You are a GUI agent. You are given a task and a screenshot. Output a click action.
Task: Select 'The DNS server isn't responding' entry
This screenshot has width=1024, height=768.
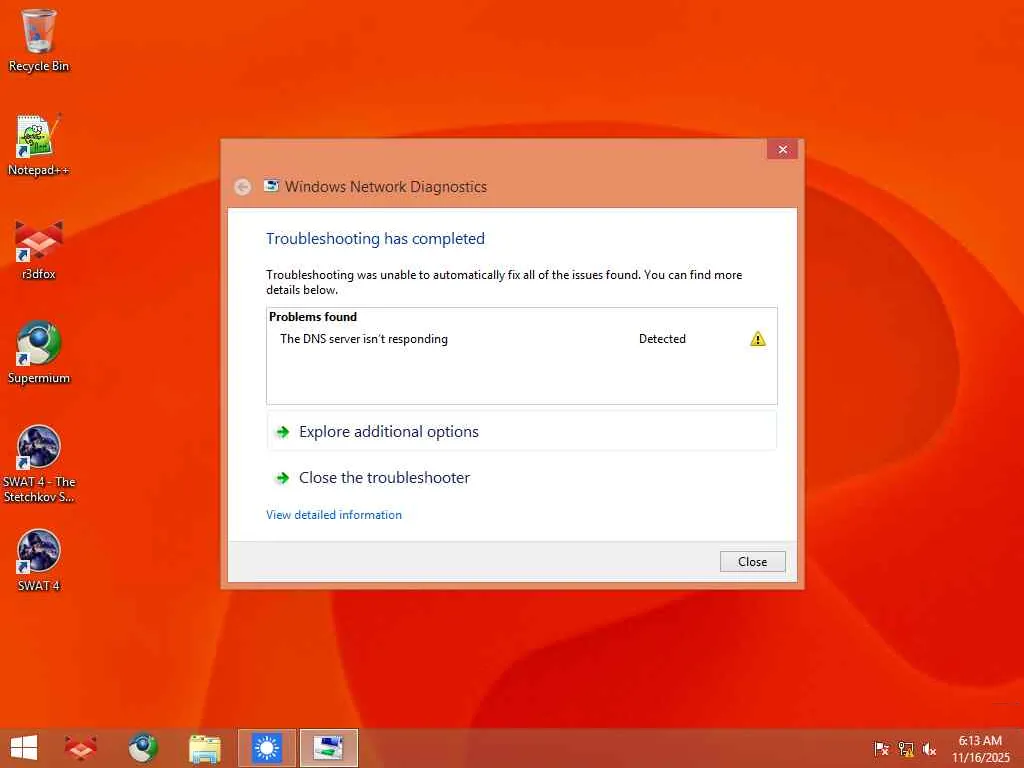point(364,339)
